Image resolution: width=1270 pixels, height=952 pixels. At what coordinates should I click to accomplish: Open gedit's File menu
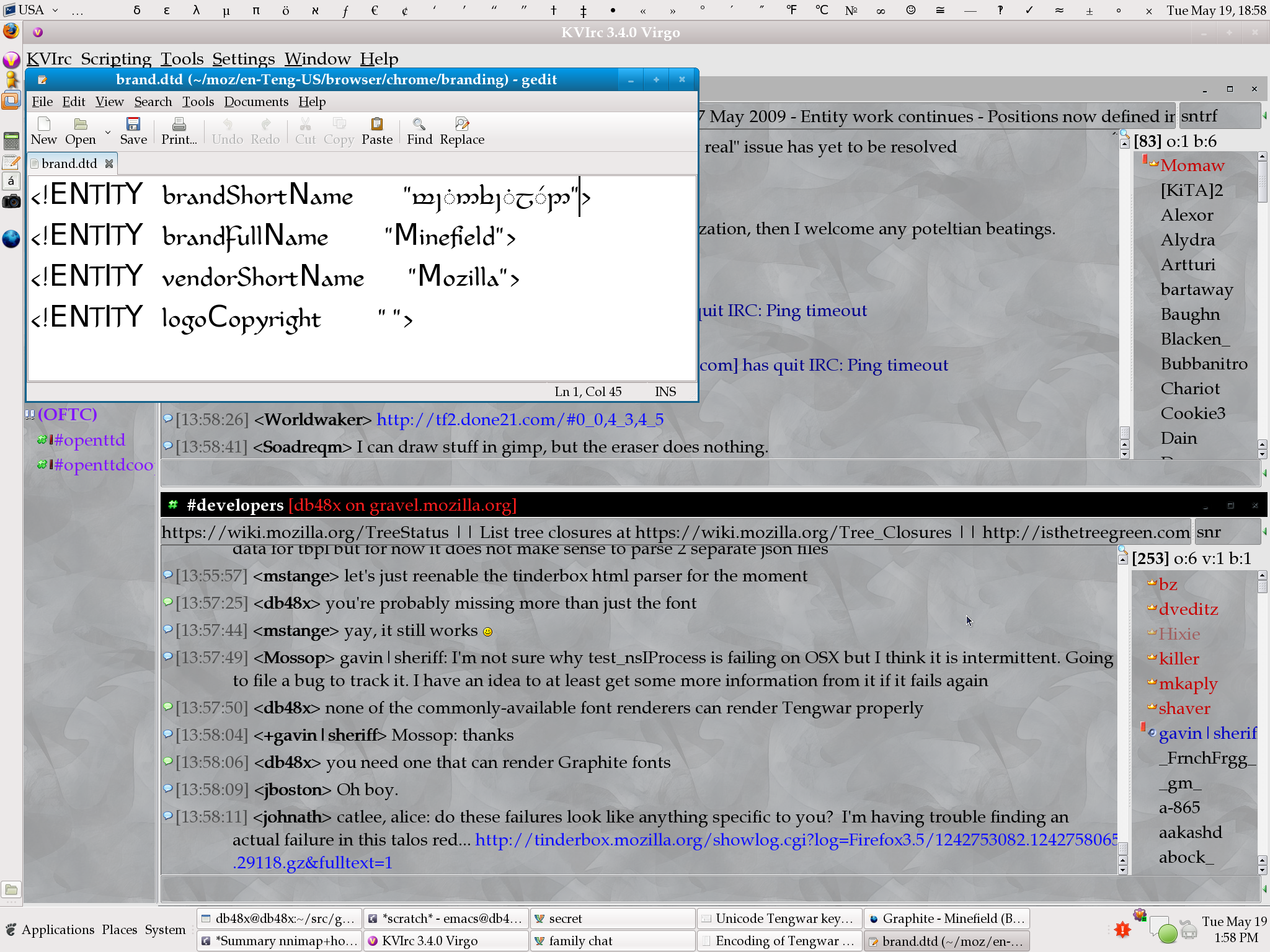click(x=42, y=102)
